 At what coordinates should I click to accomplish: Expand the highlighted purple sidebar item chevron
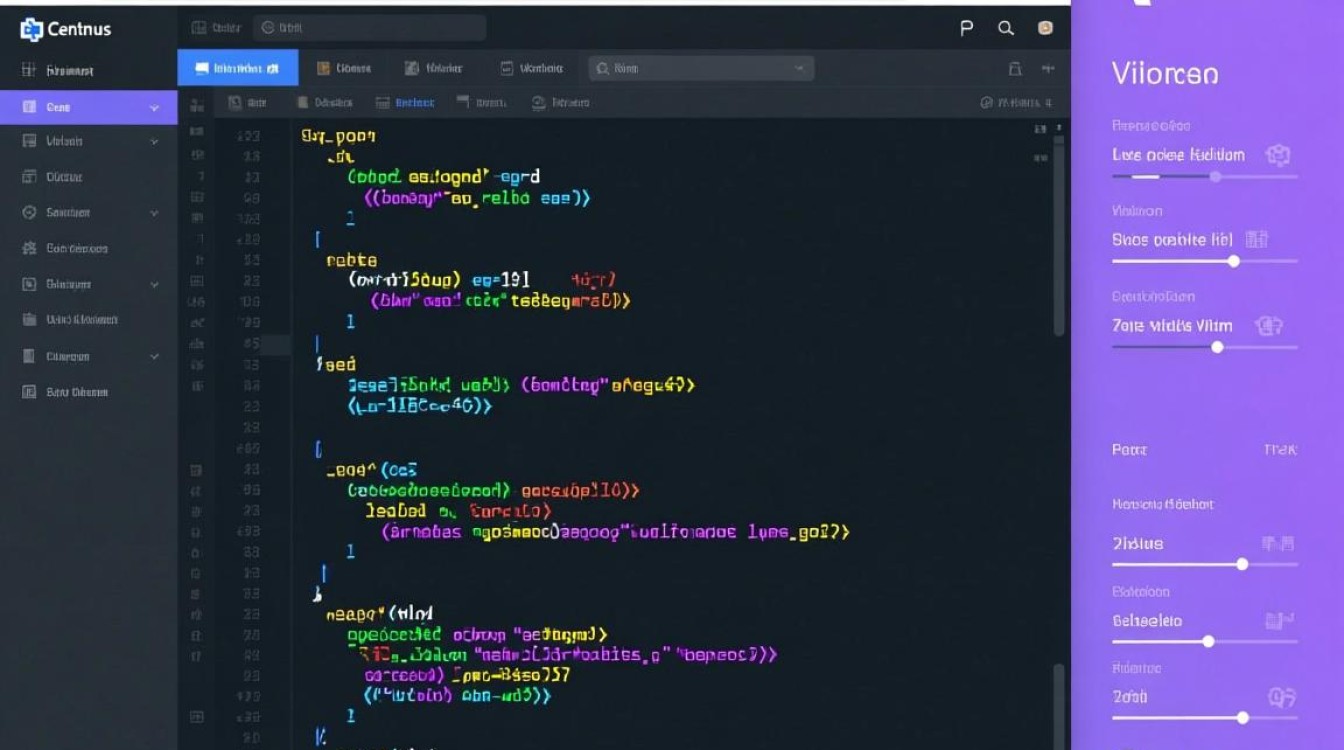coord(154,107)
